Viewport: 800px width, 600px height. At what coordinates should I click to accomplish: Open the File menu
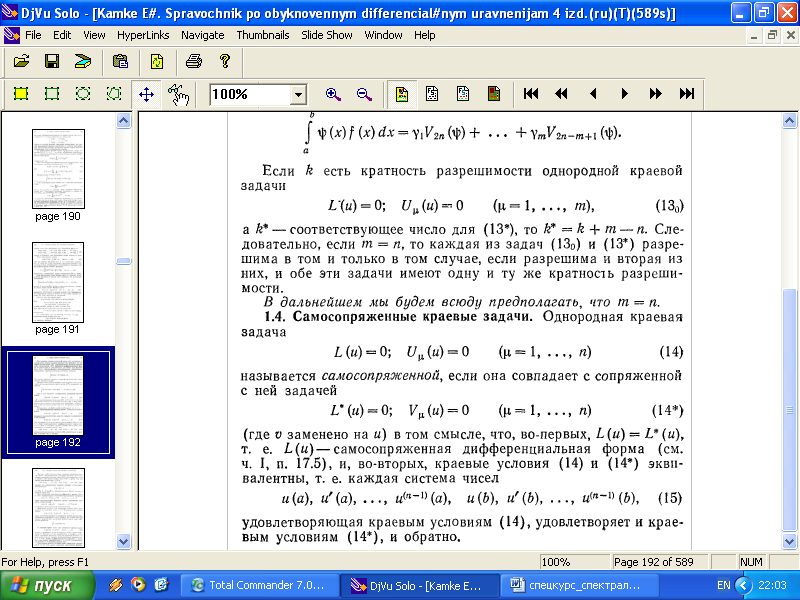coord(33,35)
